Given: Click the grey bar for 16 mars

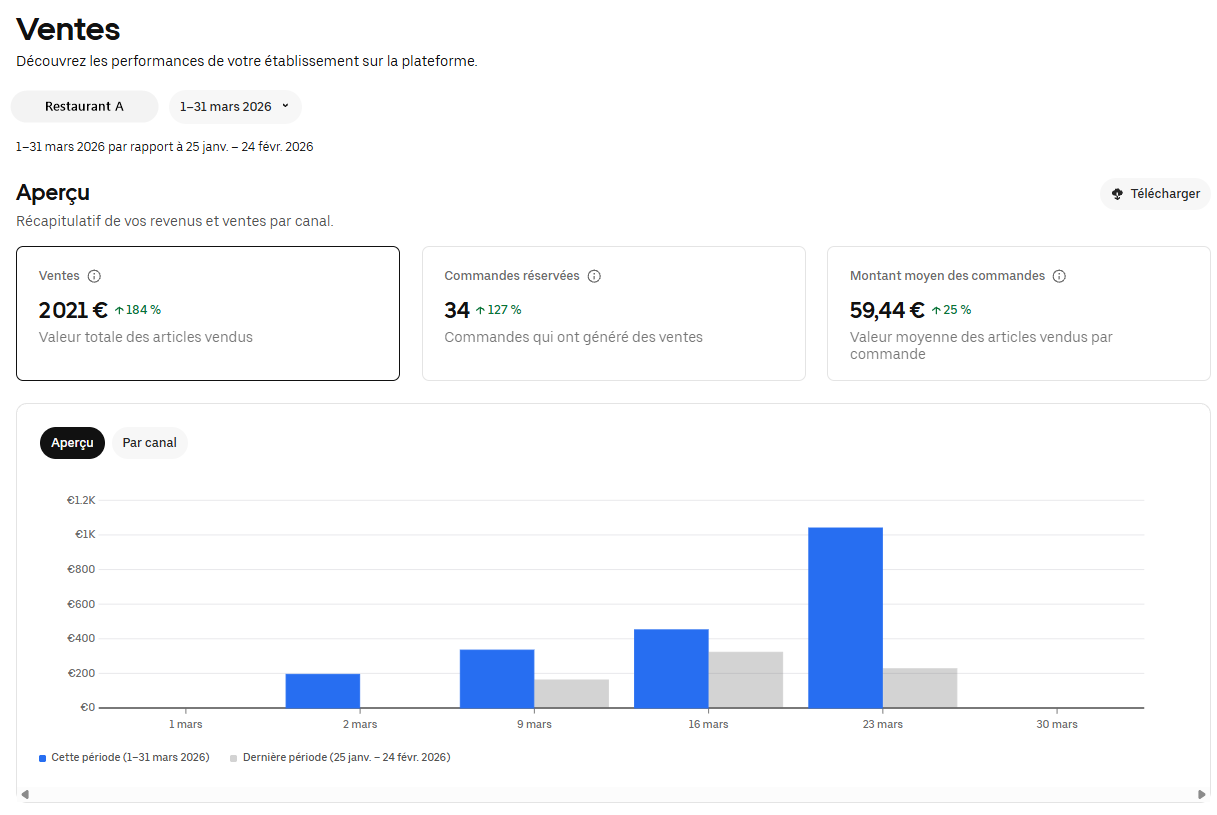Looking at the screenshot, I should pos(746,680).
